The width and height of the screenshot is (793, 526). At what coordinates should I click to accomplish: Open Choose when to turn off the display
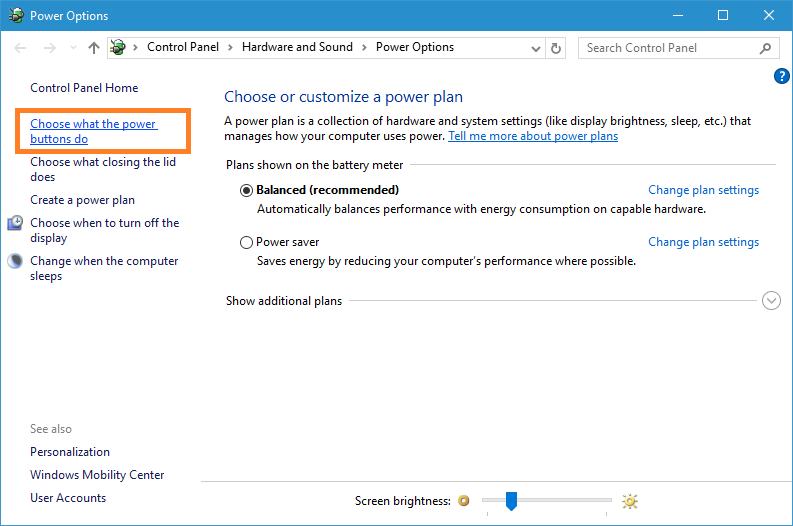(x=105, y=230)
